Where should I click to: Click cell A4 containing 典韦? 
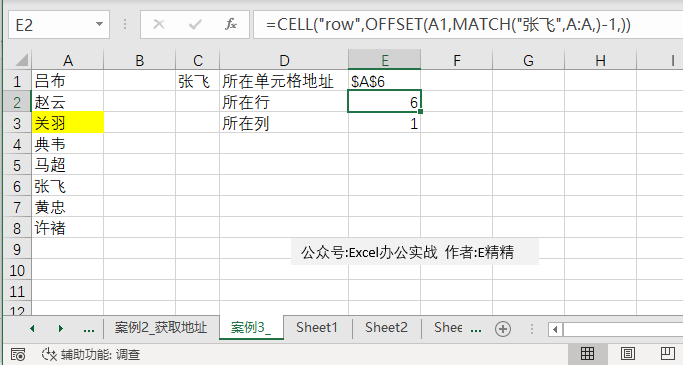coord(68,144)
